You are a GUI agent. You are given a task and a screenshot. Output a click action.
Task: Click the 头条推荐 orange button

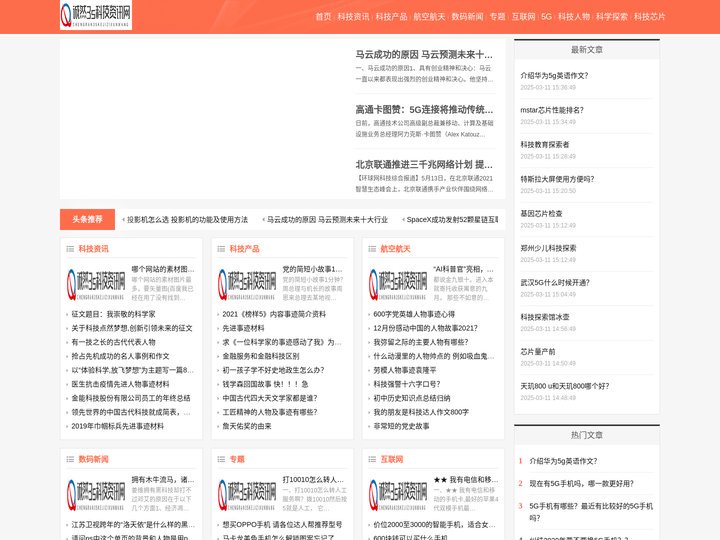pyautogui.click(x=87, y=219)
